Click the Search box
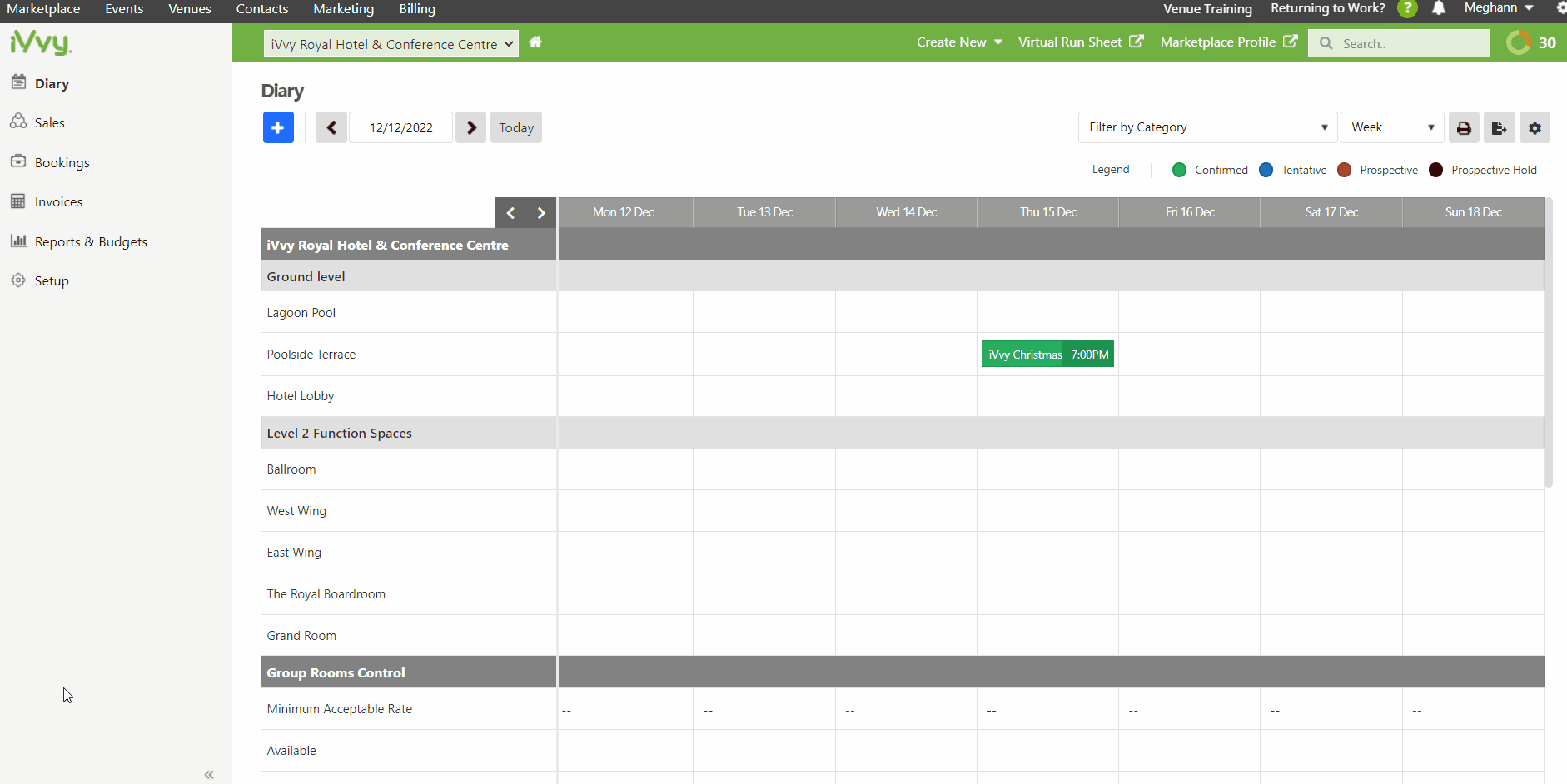Viewport: 1567px width, 784px height. pos(1400,43)
